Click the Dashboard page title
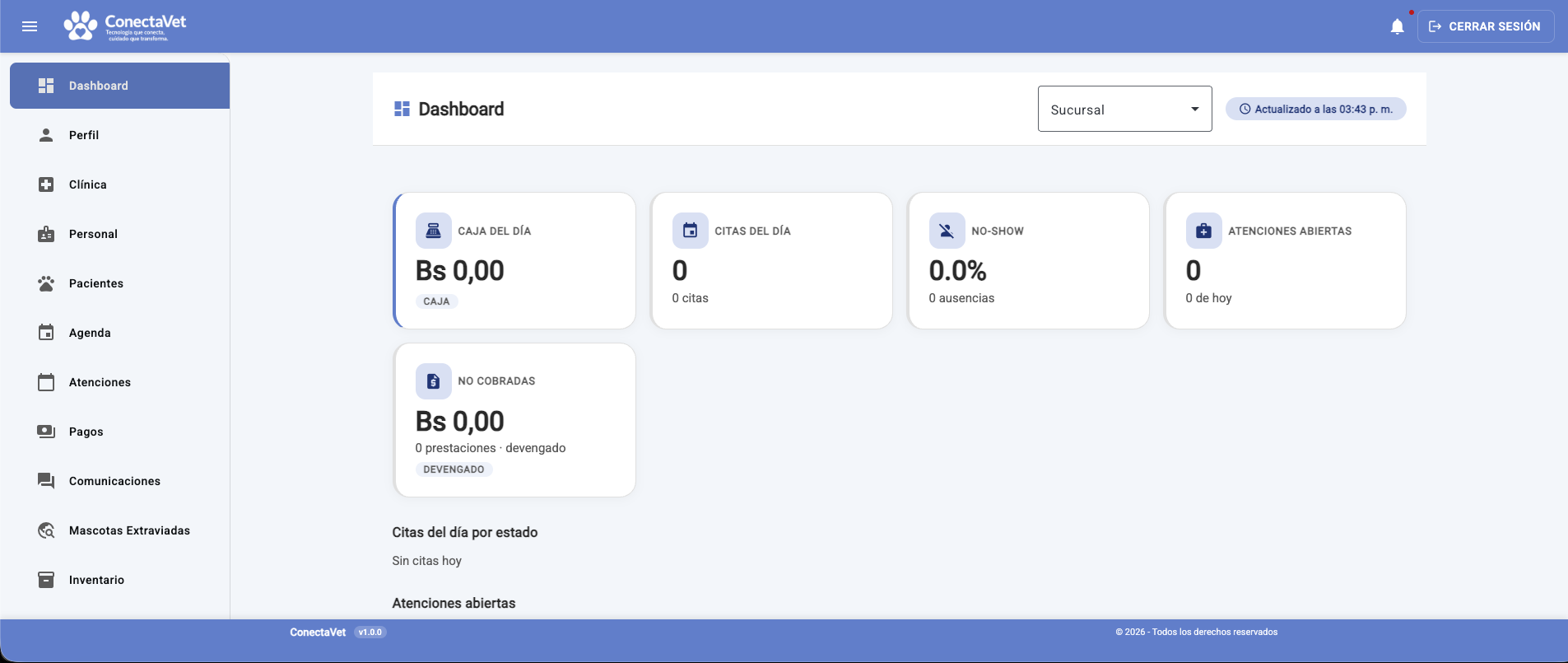1568x663 pixels. click(461, 109)
